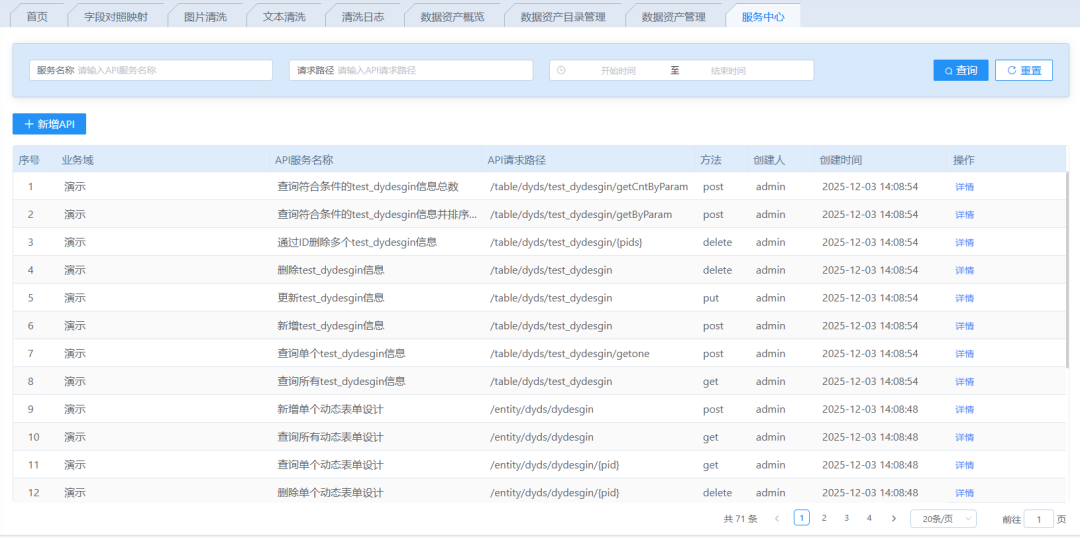Image resolution: width=1080 pixels, height=538 pixels.
Task: Select the 清洗日志 tab
Action: click(363, 17)
